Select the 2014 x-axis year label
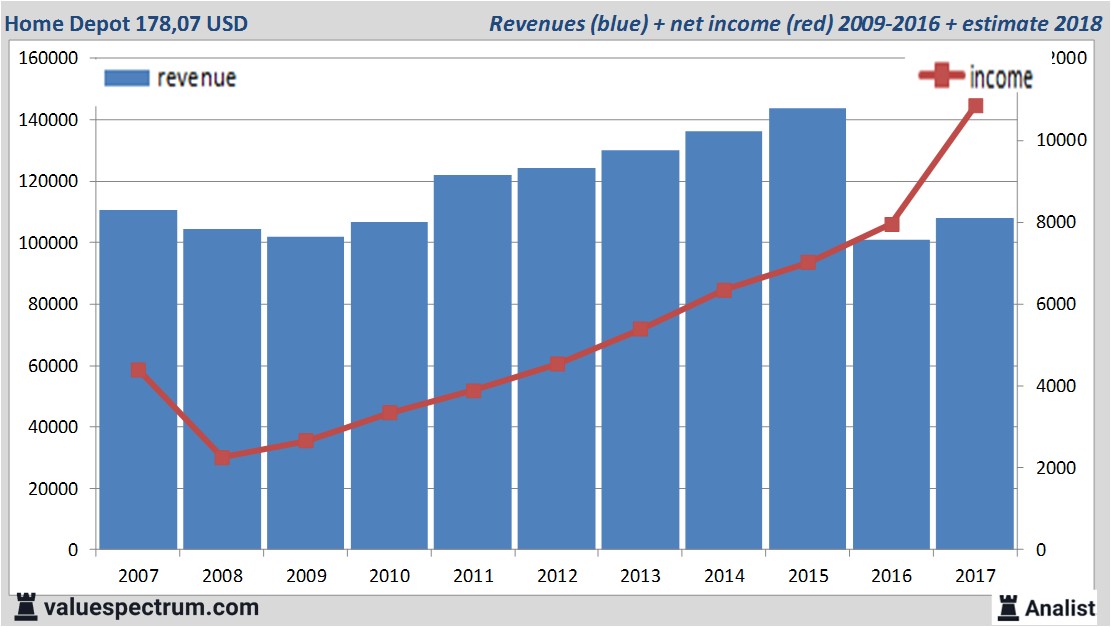This screenshot has height=627, width=1111. 724,575
